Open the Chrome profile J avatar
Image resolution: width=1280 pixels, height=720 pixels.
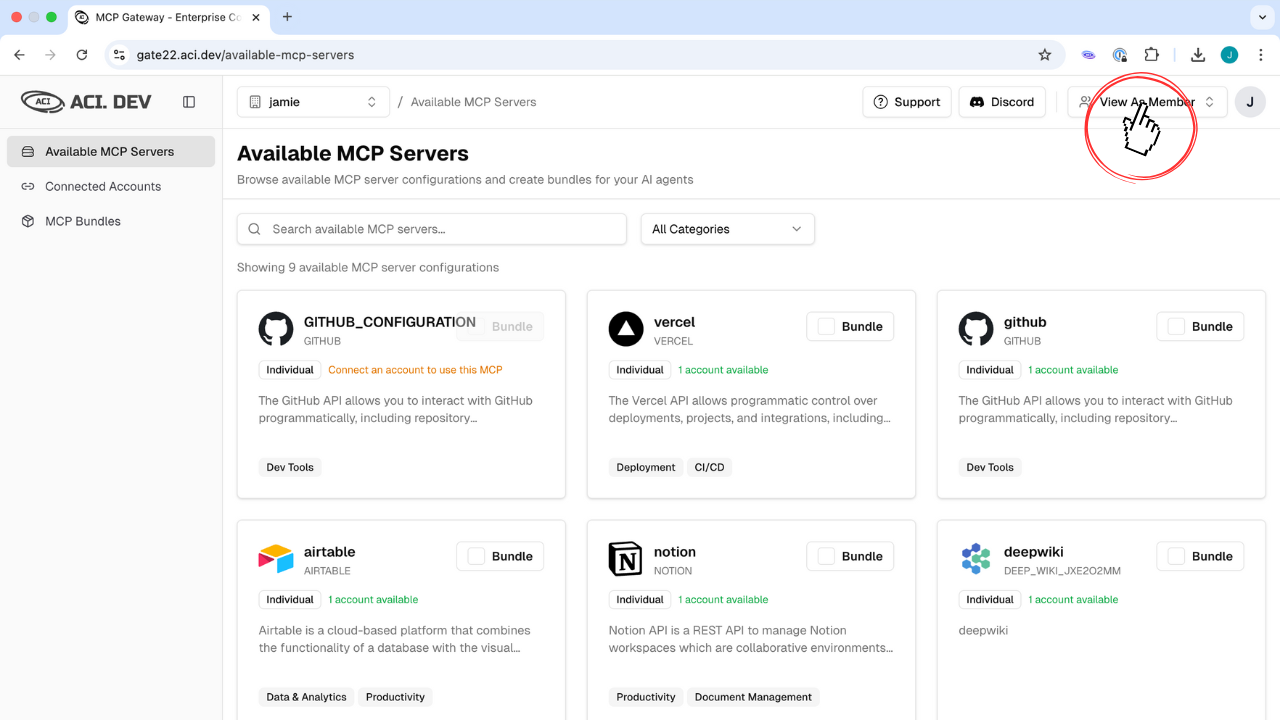click(x=1229, y=55)
